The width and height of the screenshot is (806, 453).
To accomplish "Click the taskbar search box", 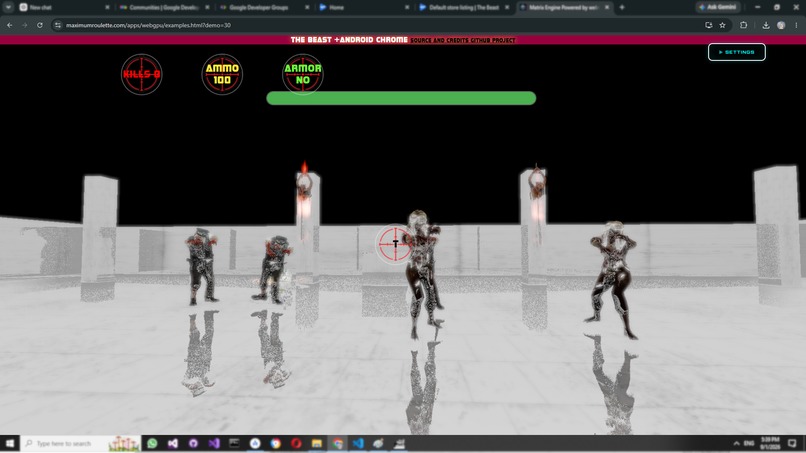I will (x=81, y=443).
